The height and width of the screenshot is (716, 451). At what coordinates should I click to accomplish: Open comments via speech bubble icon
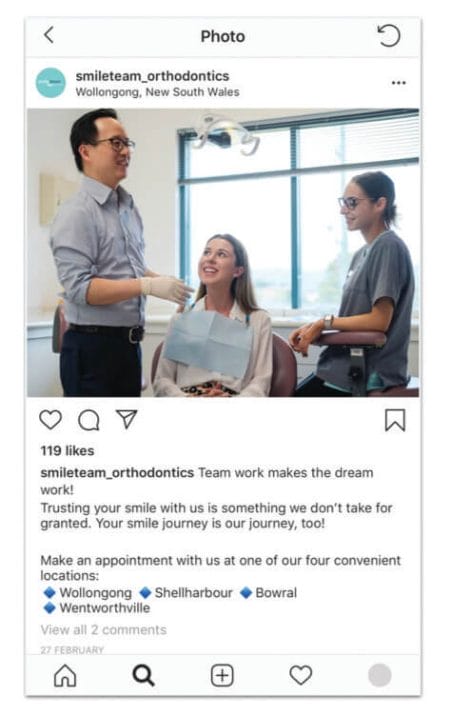(x=89, y=420)
